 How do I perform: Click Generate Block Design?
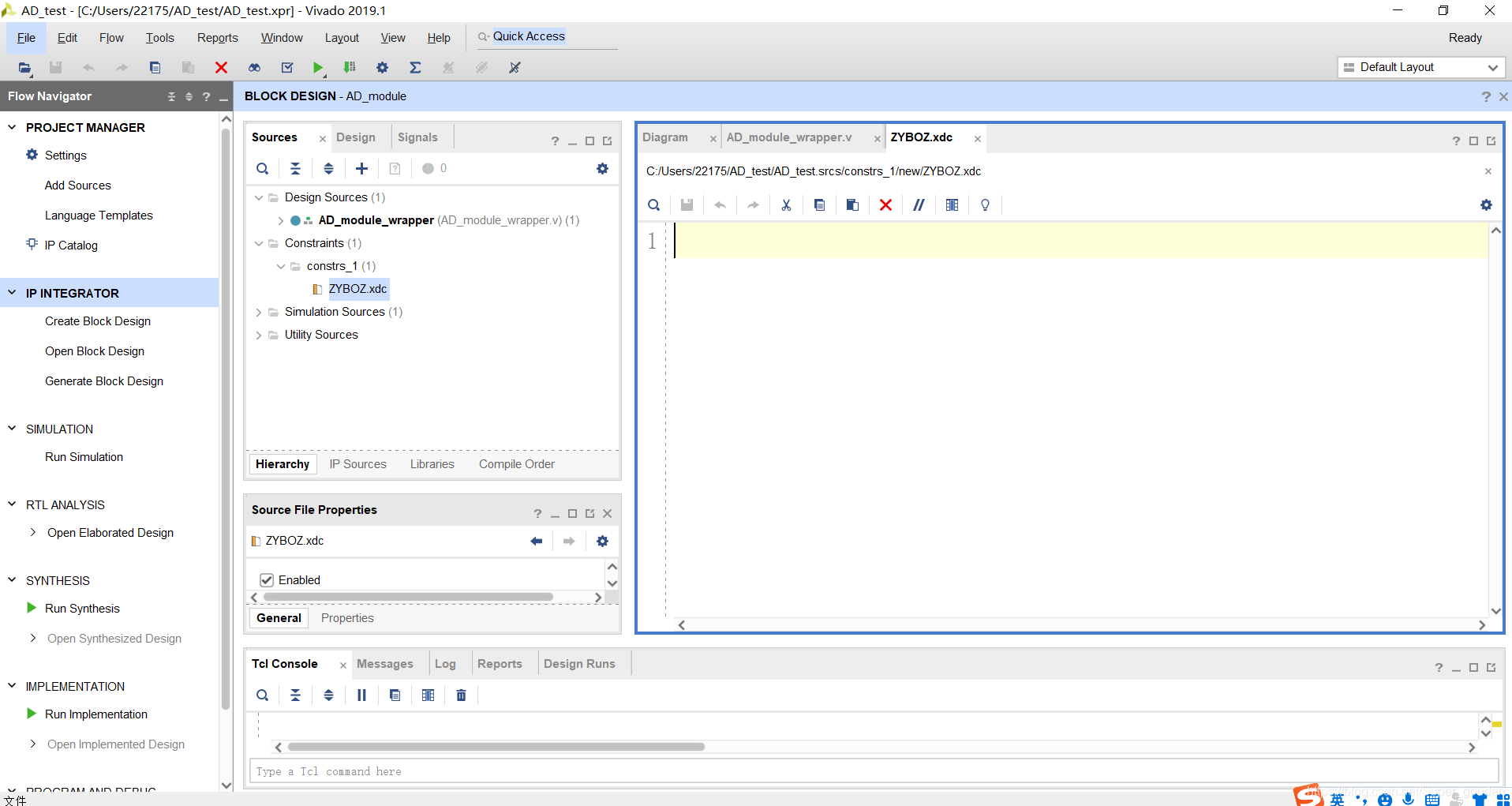click(104, 381)
